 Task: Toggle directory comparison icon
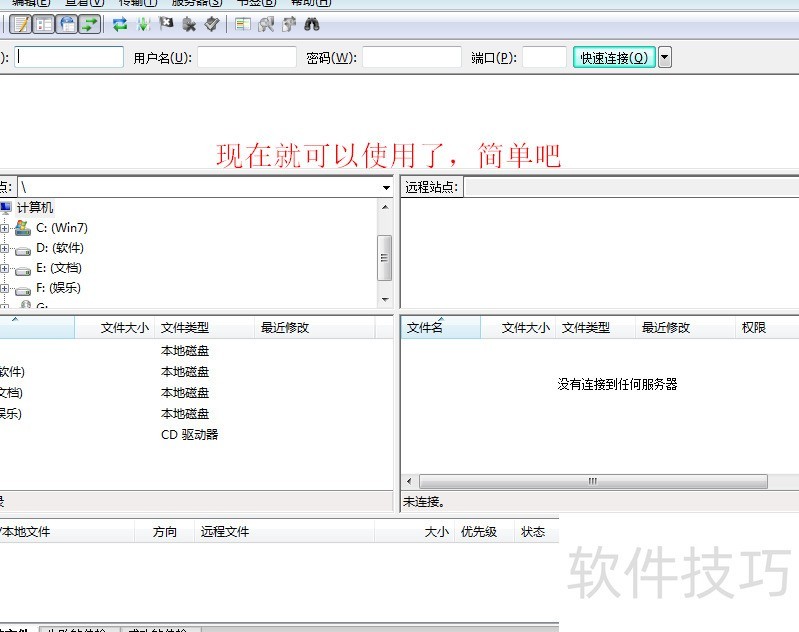[266, 25]
